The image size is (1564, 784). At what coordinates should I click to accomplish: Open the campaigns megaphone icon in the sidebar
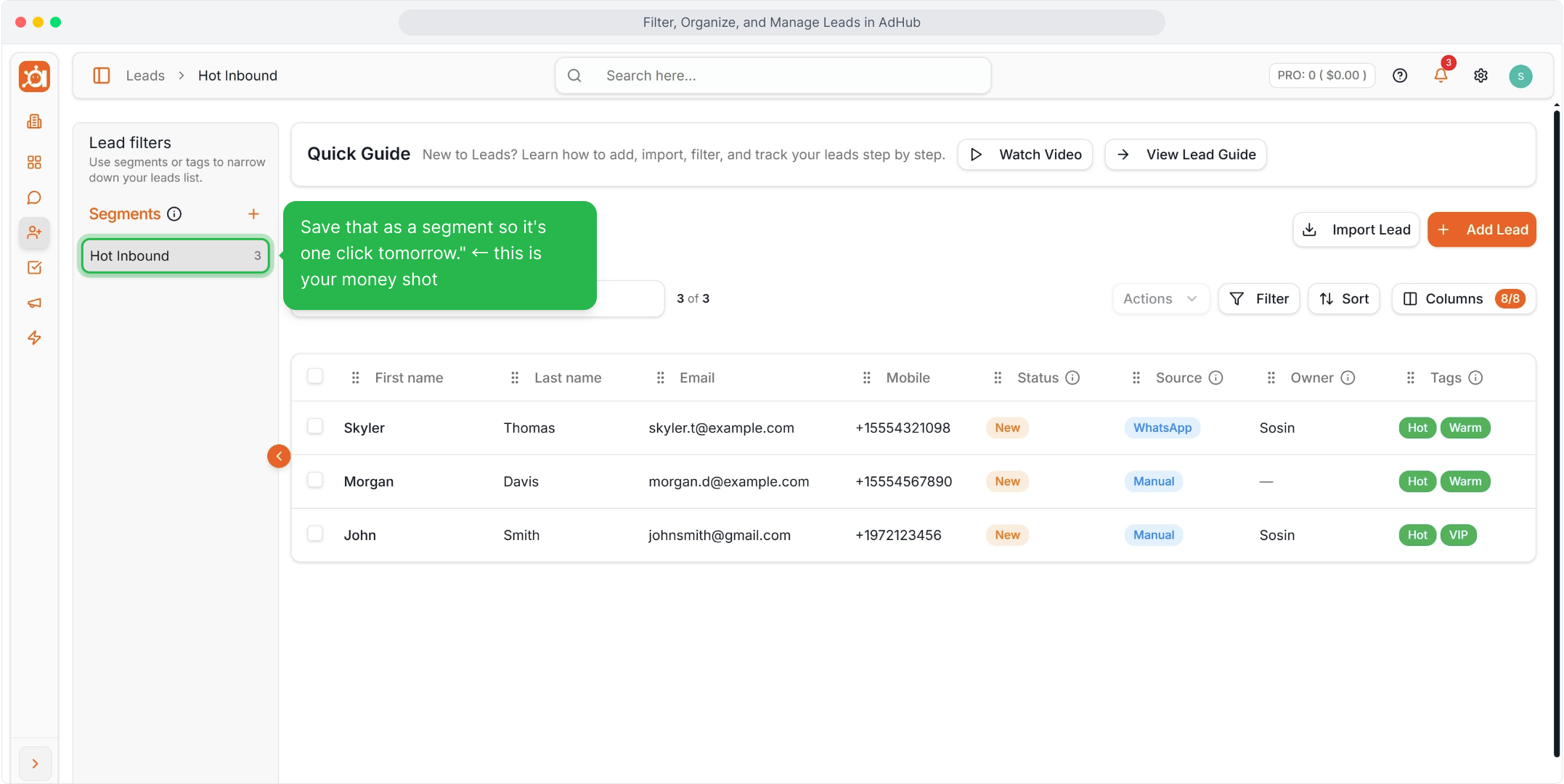(x=34, y=303)
